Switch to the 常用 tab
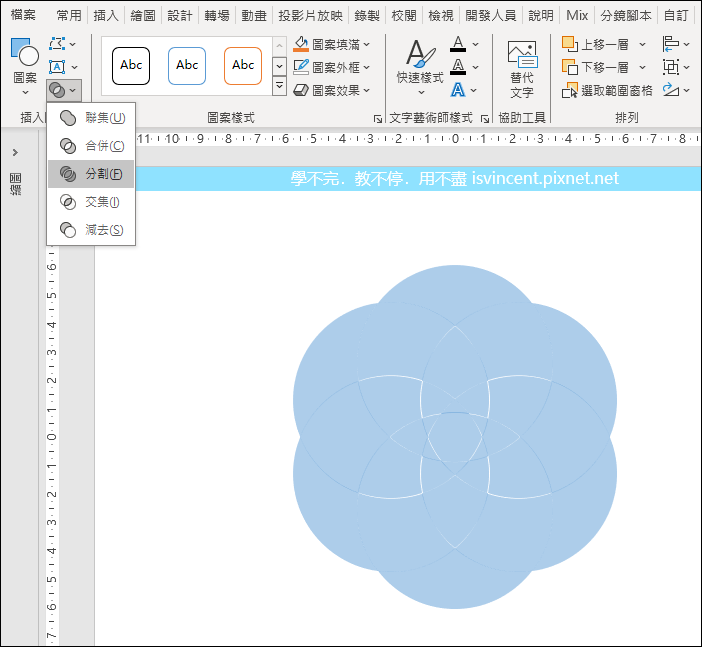Screen dimensions: 702x647 coord(69,16)
